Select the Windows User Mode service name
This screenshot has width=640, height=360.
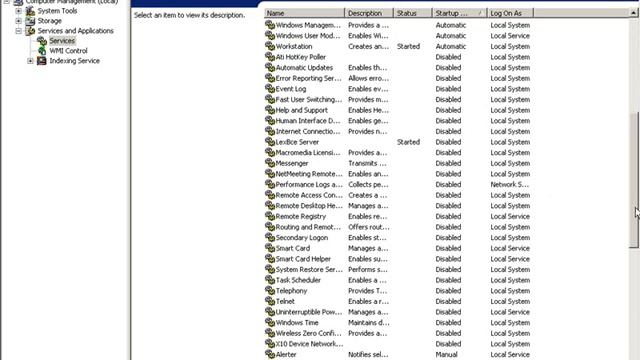click(308, 36)
